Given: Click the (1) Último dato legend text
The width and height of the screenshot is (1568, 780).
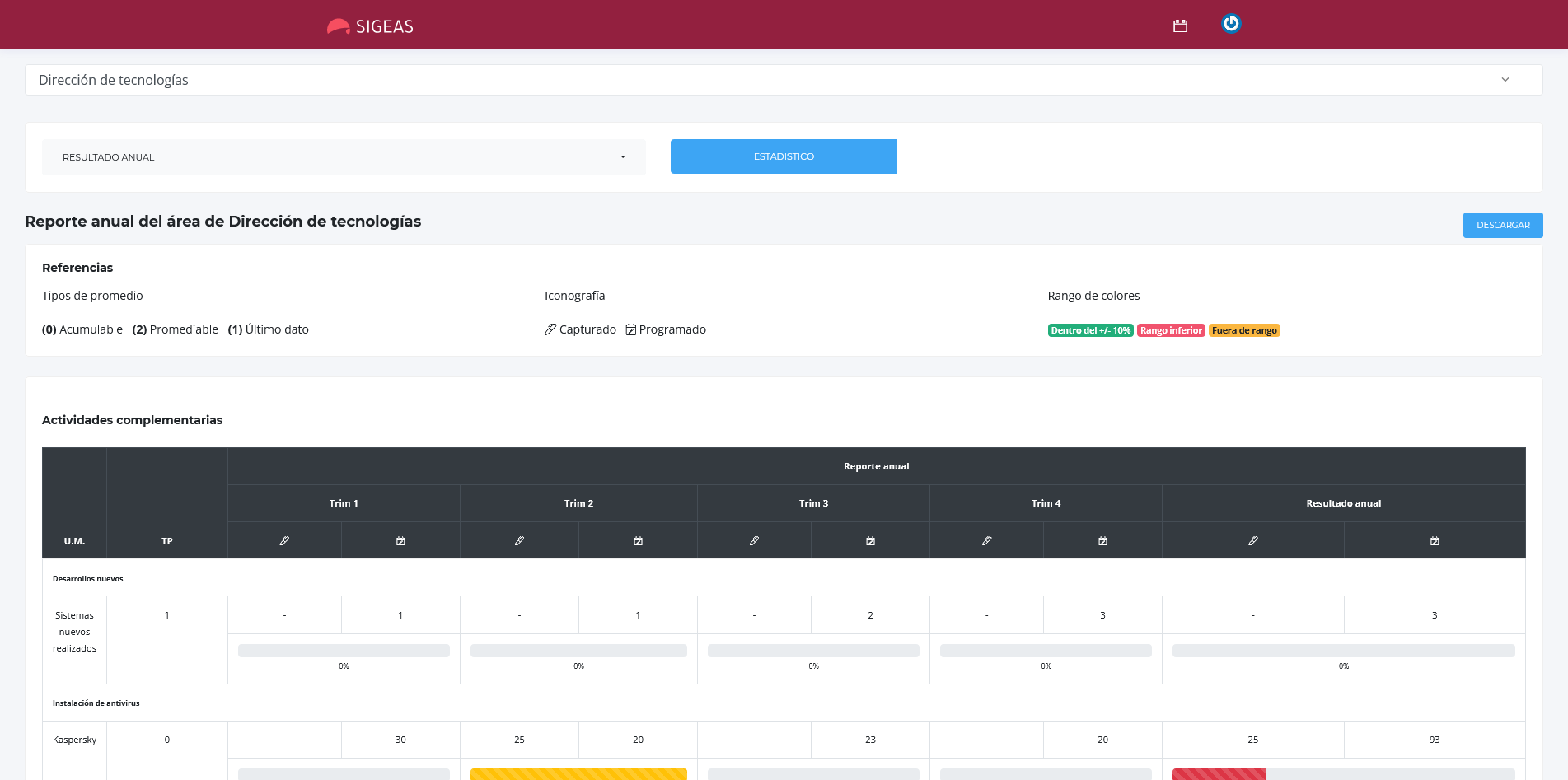Looking at the screenshot, I should [x=269, y=329].
